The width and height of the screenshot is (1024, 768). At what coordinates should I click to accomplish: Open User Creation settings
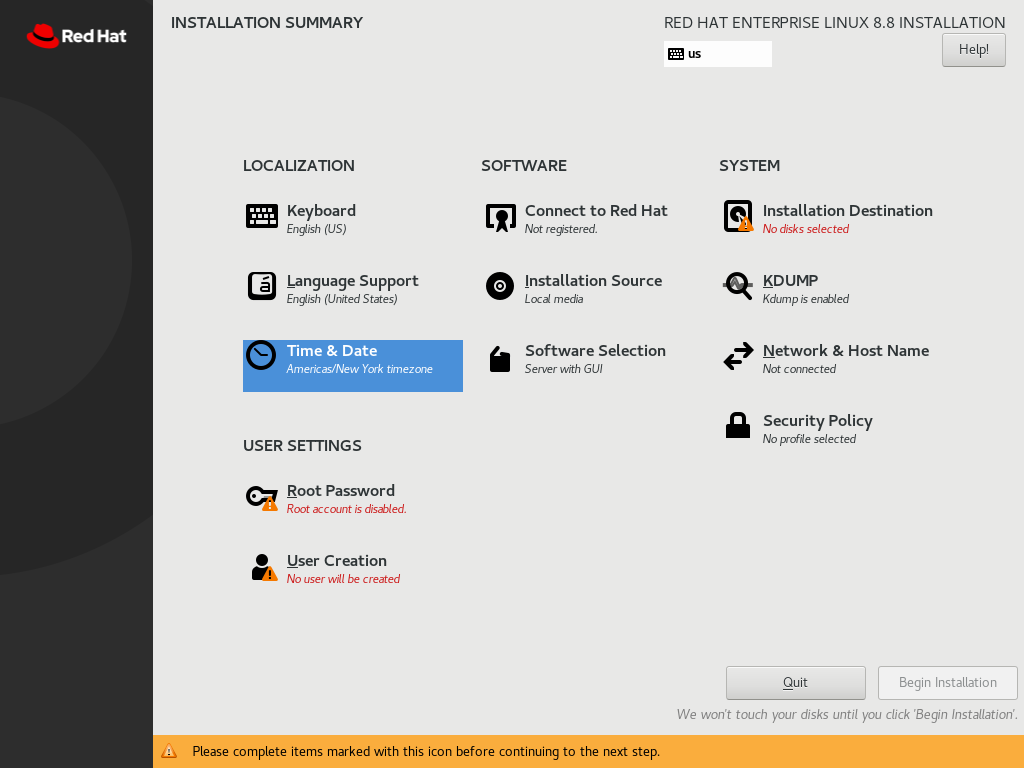pos(337,561)
